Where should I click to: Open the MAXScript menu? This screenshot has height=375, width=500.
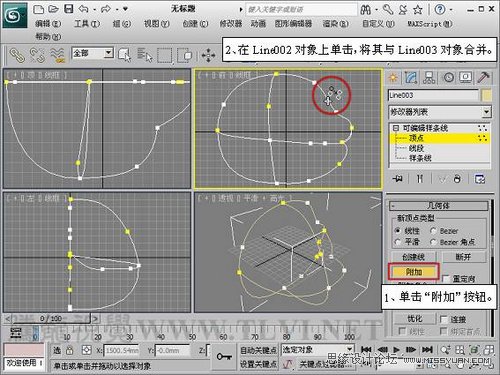429,24
